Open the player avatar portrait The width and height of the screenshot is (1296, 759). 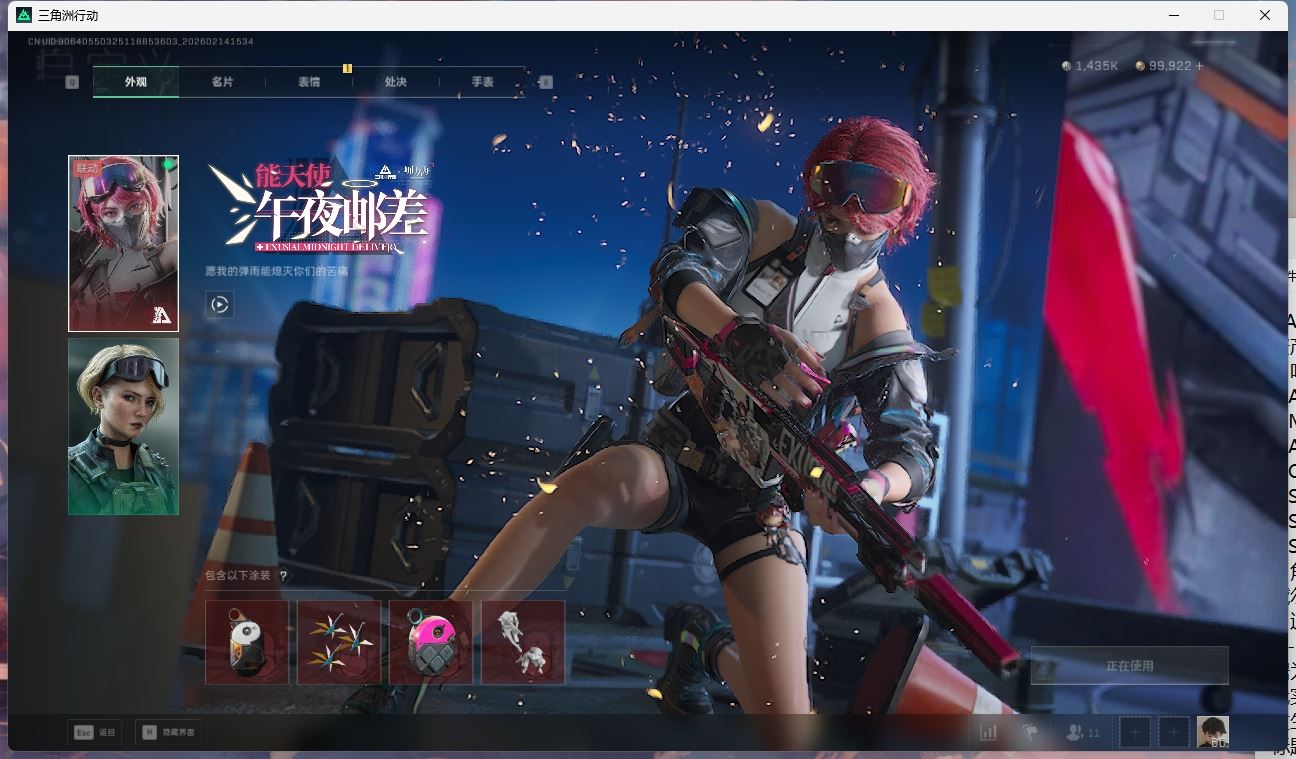1213,732
